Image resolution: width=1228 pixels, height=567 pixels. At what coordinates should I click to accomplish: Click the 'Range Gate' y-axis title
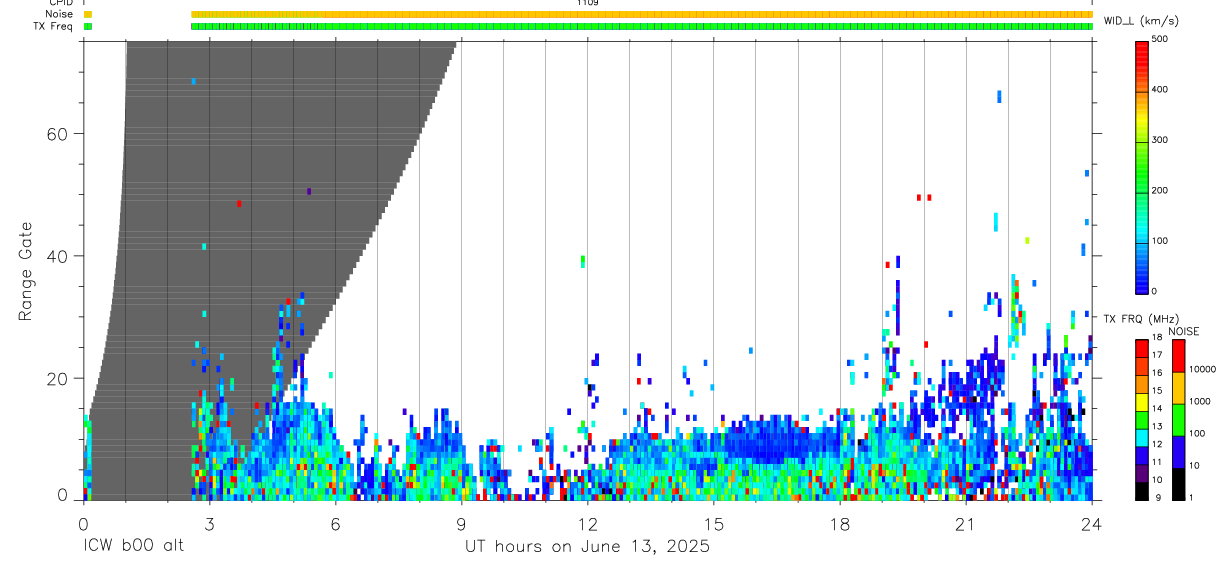[27, 271]
